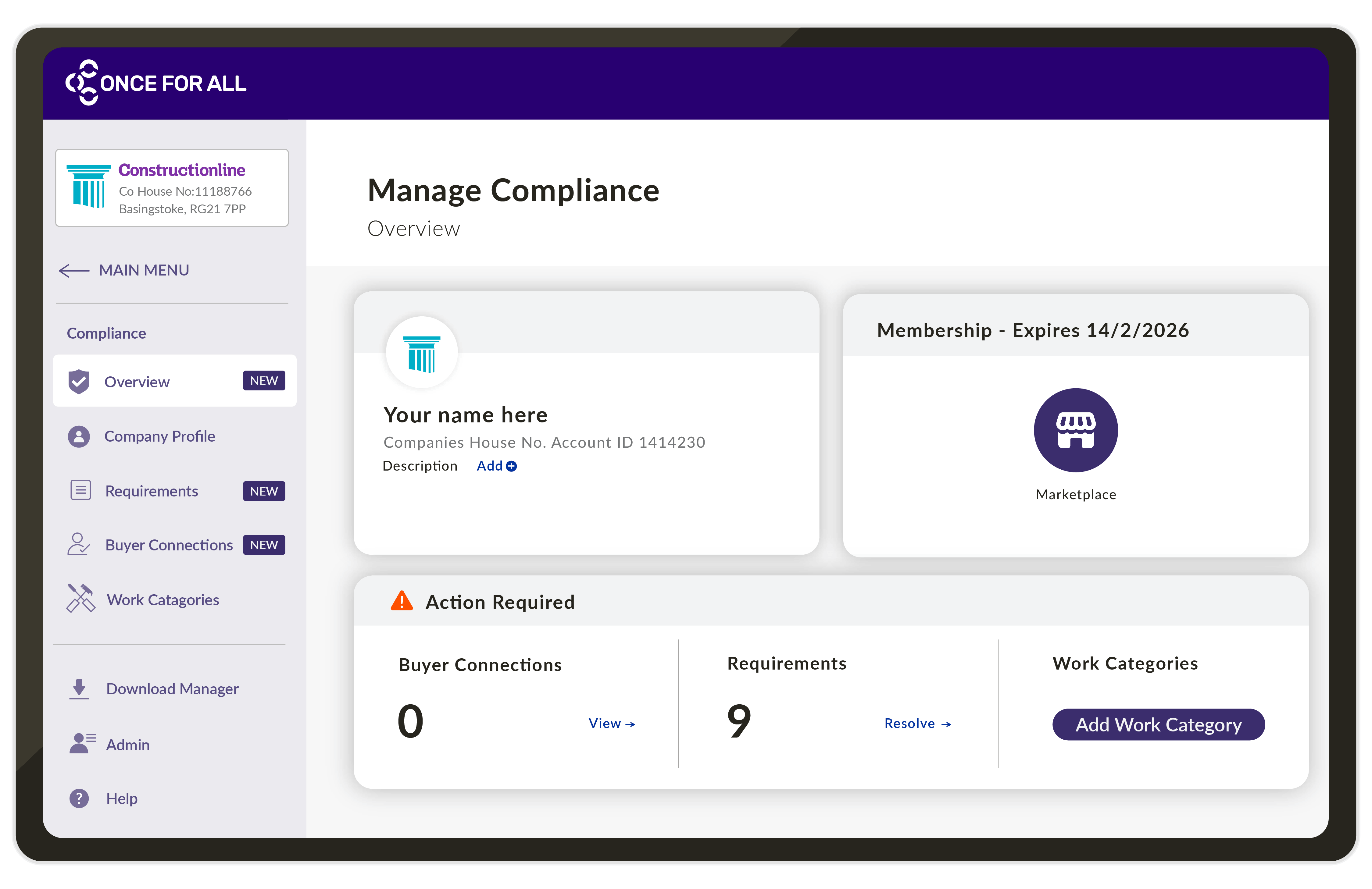Click the Co House No:11188766 text

[x=185, y=191]
